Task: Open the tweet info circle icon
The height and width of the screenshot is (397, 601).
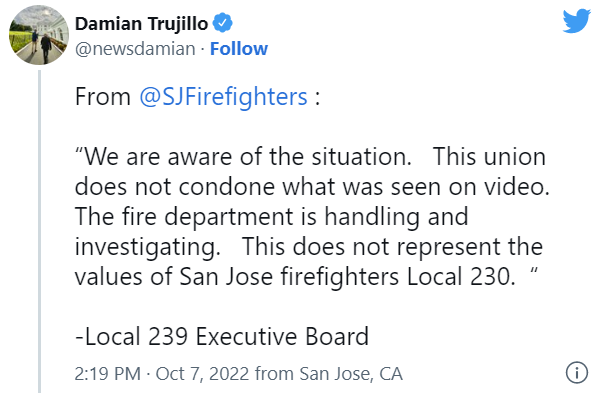Action: pos(576,372)
